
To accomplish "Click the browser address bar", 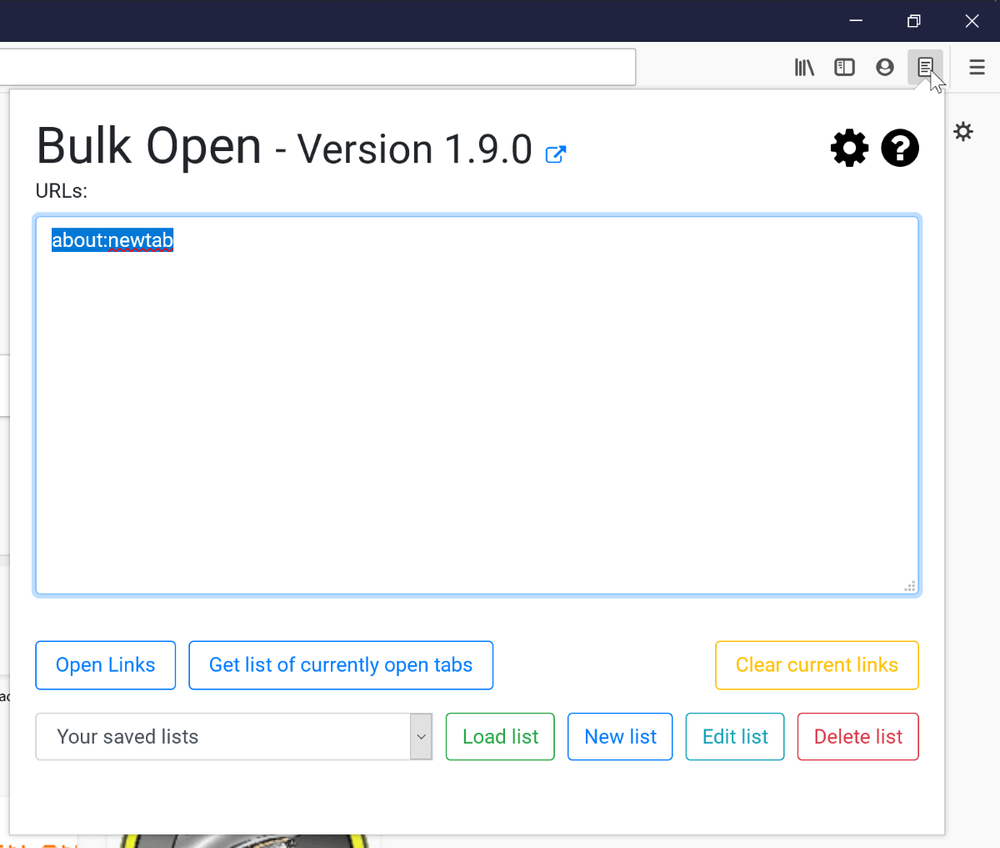I will (318, 67).
